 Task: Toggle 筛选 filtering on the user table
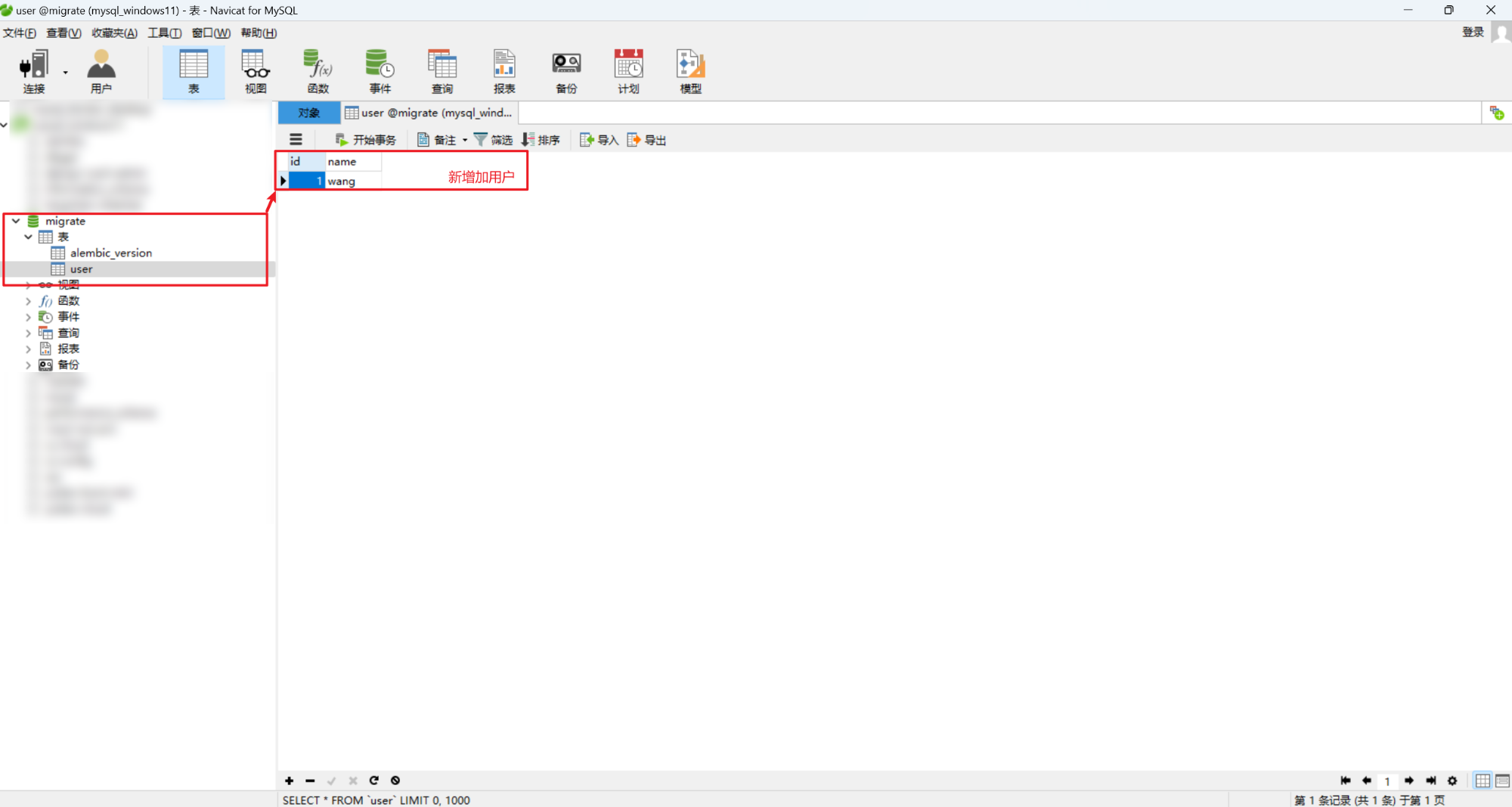click(x=494, y=139)
